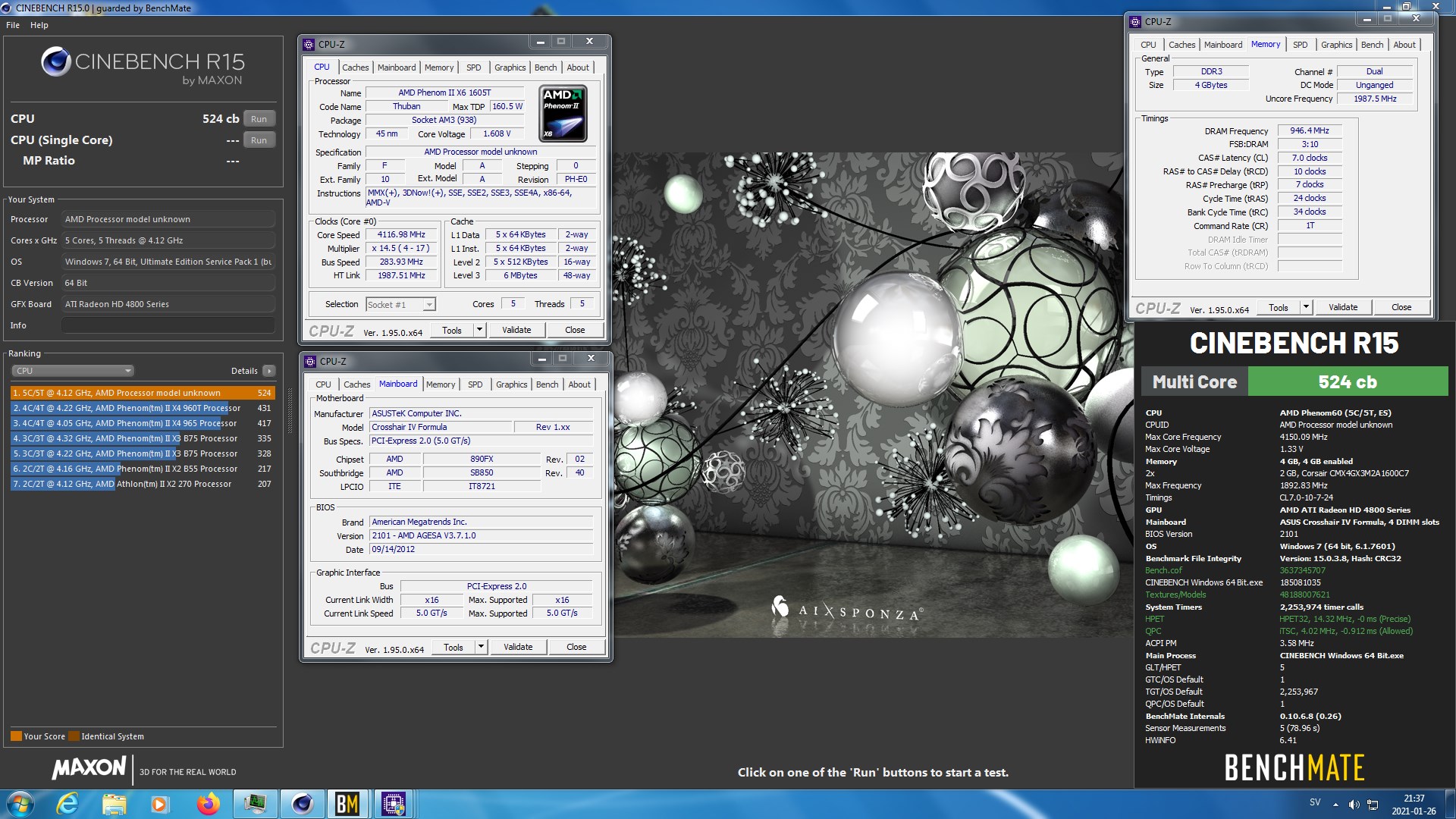The height and width of the screenshot is (819, 1456).
Task: Click Validate in CPU-Z Mainboard window
Action: 518,647
